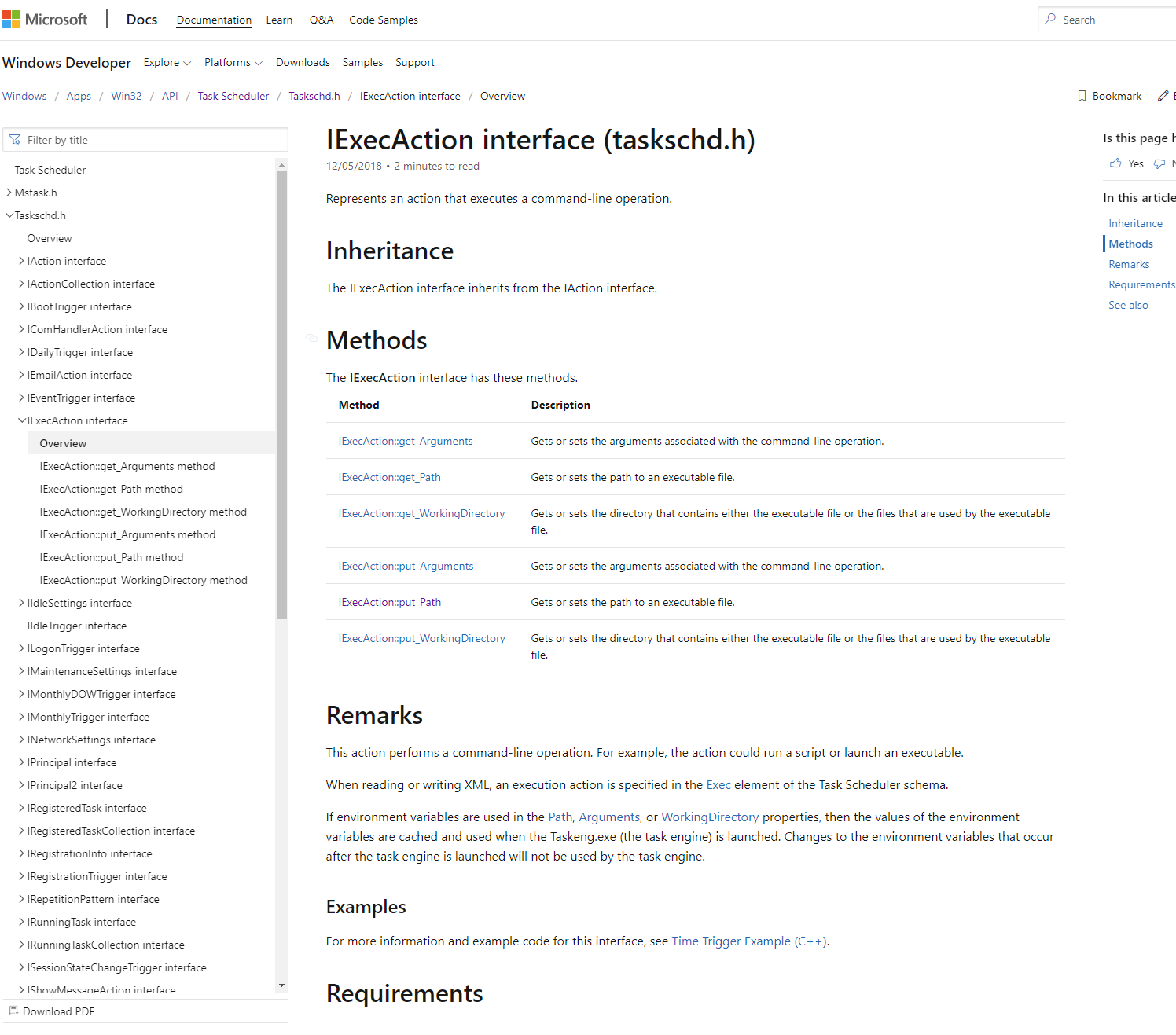Click the Download PDF button

click(52, 1011)
